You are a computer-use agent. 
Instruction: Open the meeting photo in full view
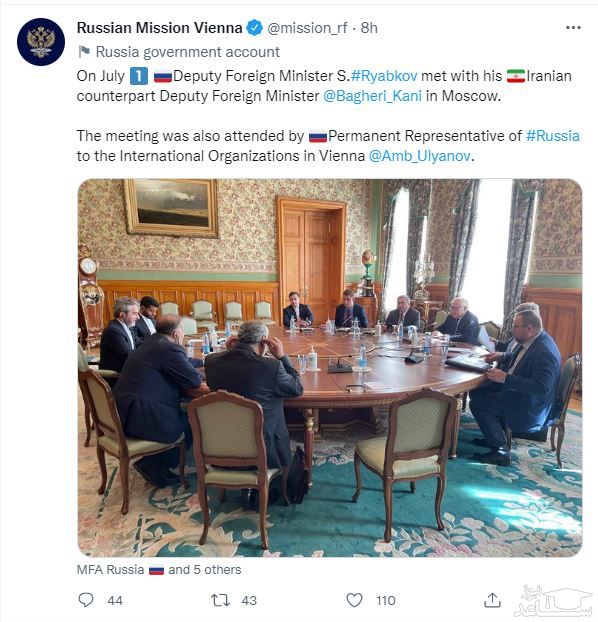(x=330, y=368)
